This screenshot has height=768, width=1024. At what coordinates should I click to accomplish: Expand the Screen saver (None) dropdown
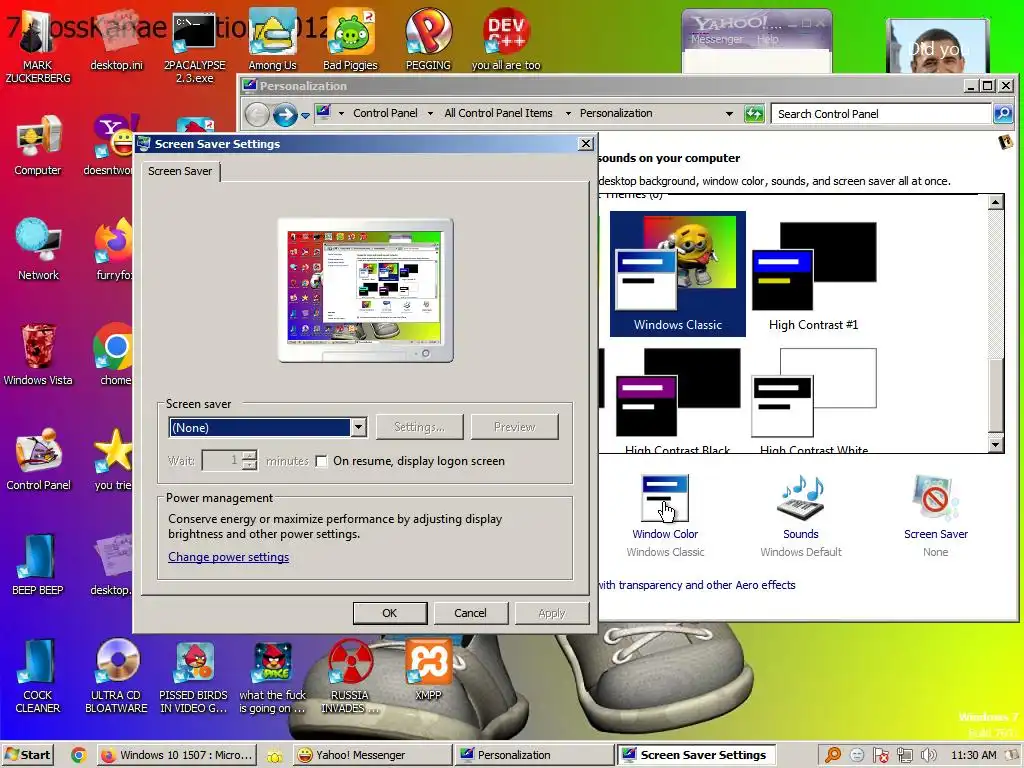click(358, 427)
